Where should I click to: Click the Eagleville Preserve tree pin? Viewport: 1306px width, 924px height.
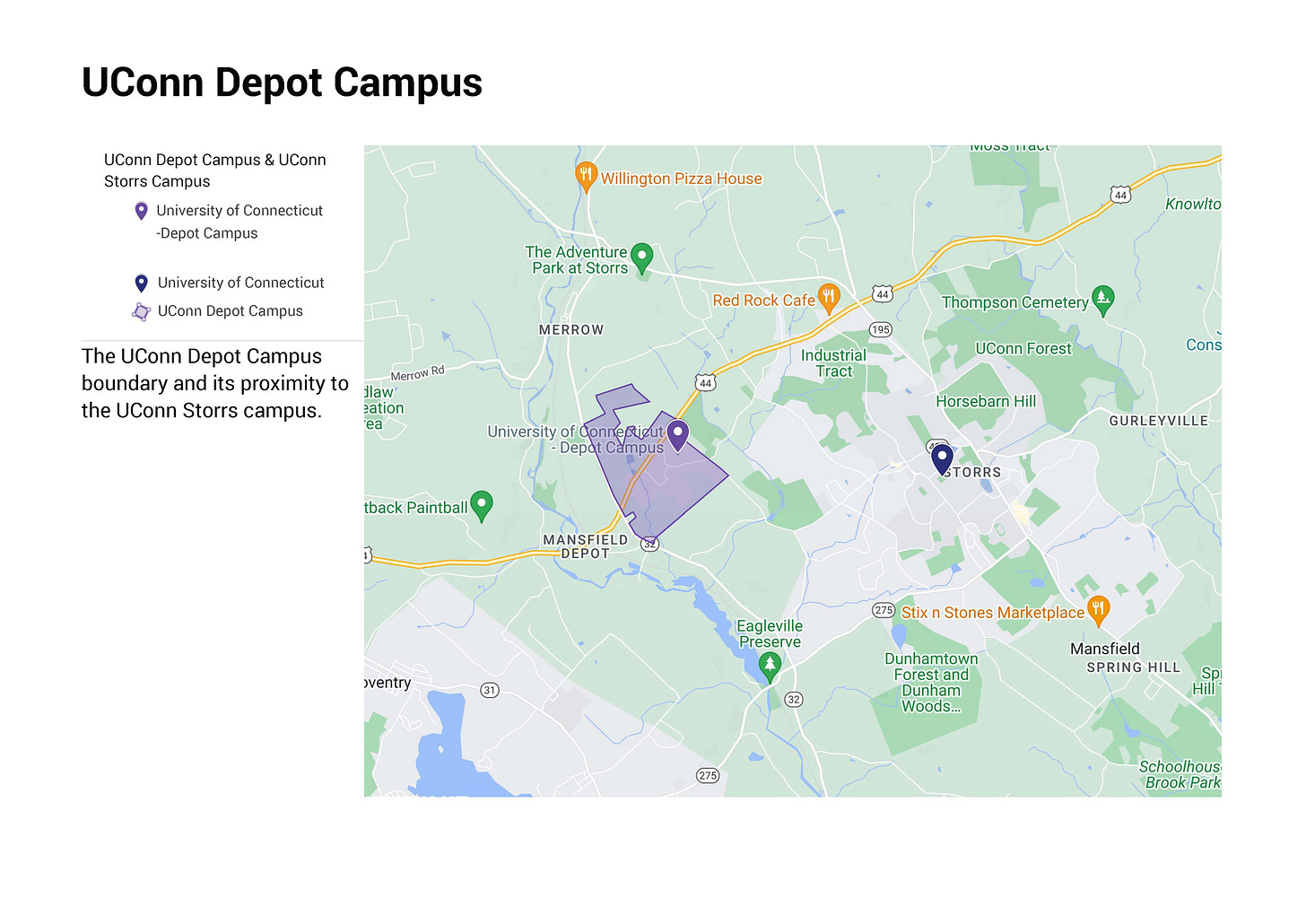(770, 667)
